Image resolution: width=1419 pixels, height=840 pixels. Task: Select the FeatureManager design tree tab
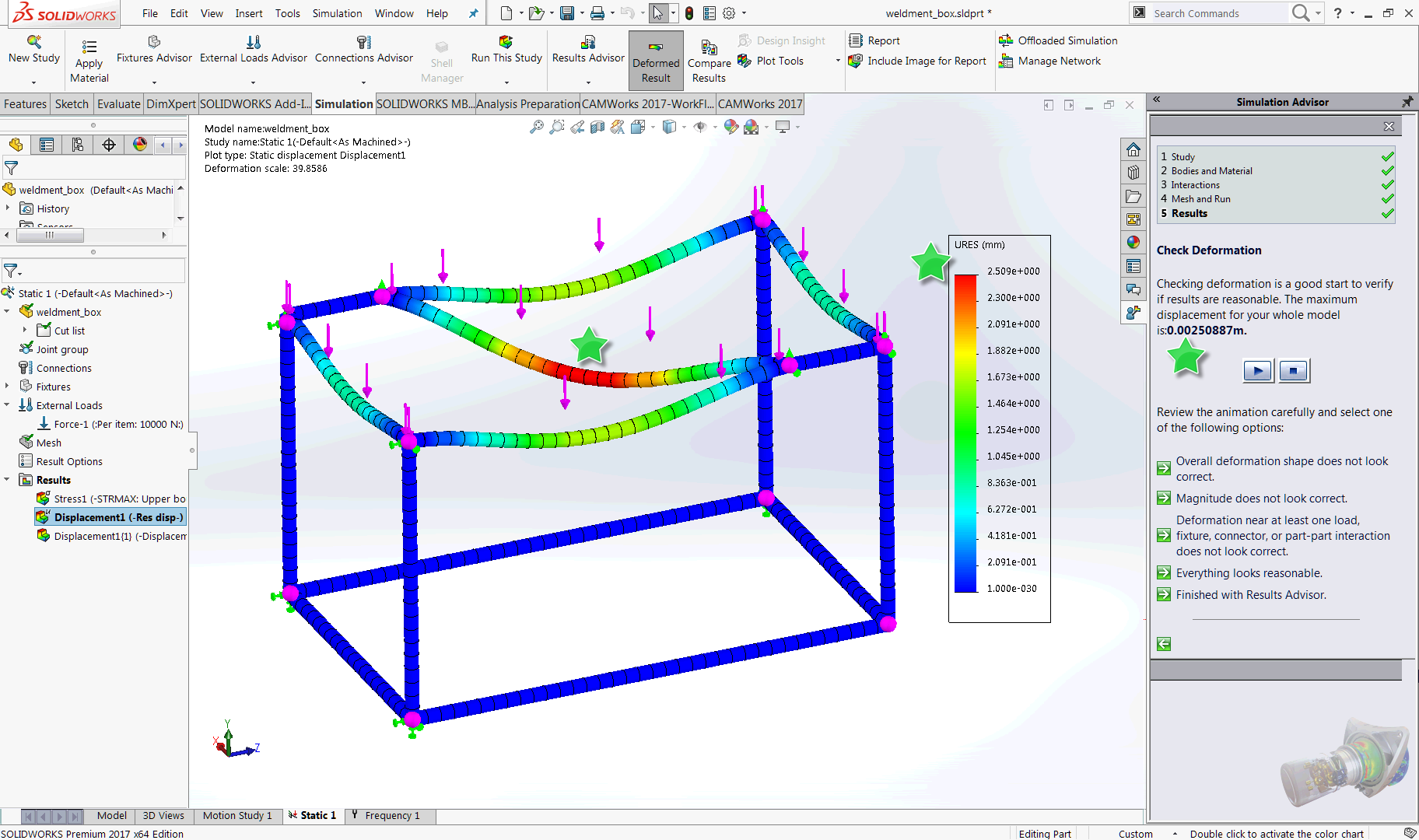pos(16,145)
